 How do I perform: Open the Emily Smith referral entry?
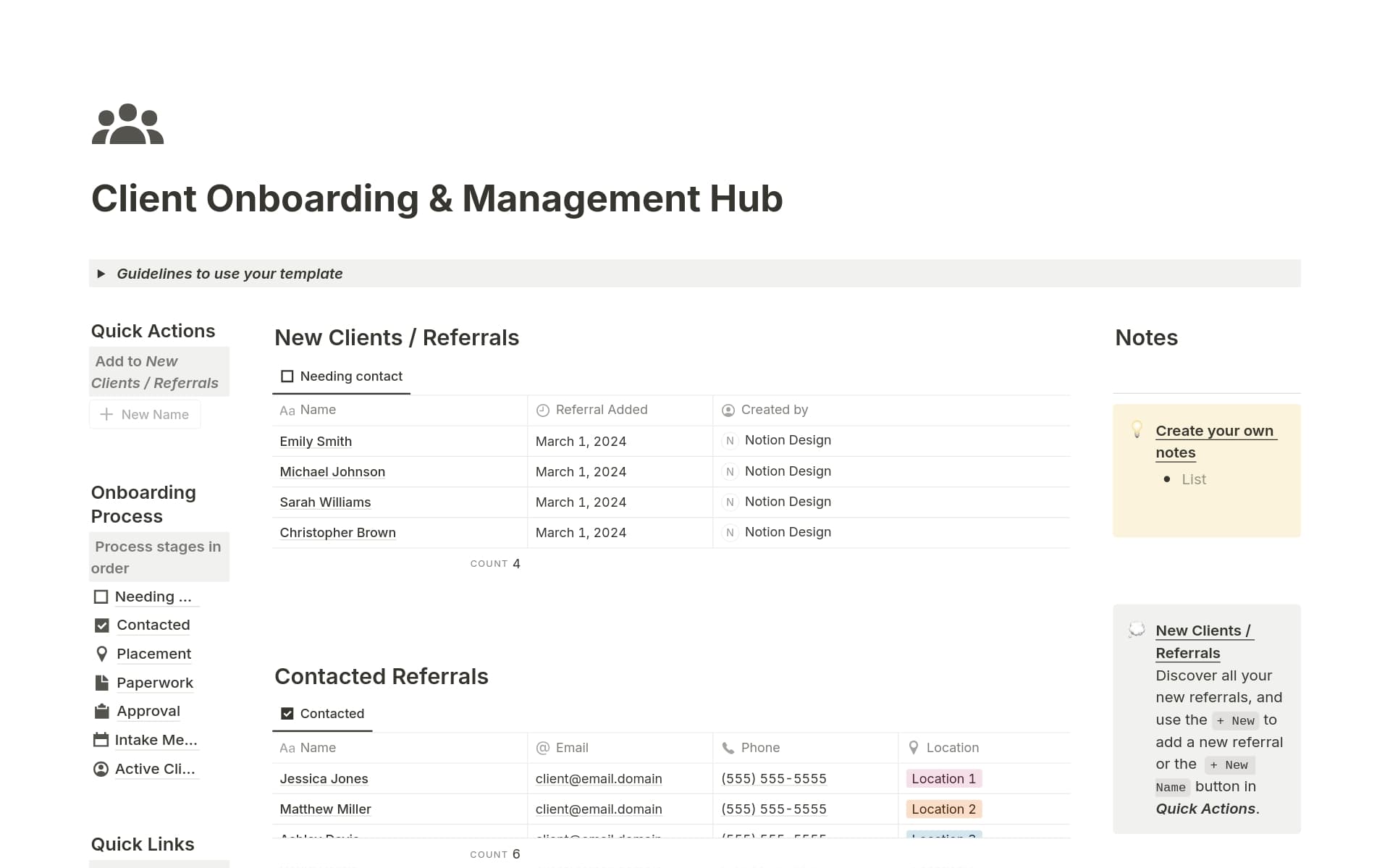(x=316, y=441)
